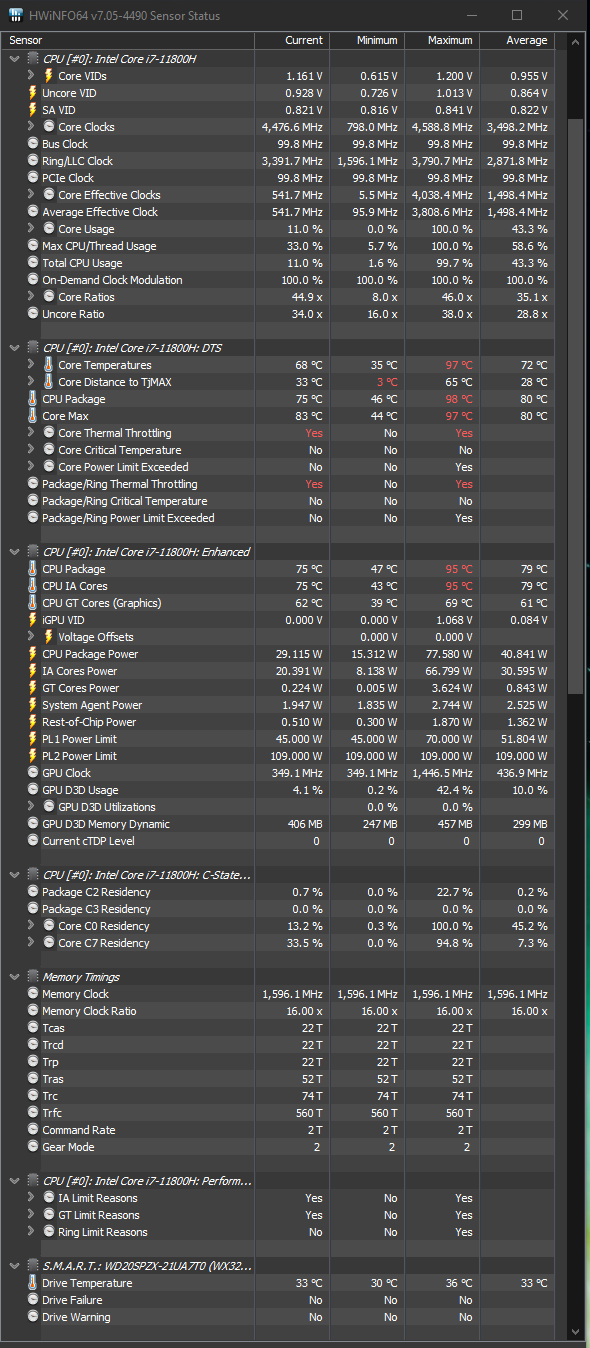This screenshot has height=1348, width=590.
Task: Collapse the CPU [#0] Intel Core i7-11800H group
Action: 14,59
